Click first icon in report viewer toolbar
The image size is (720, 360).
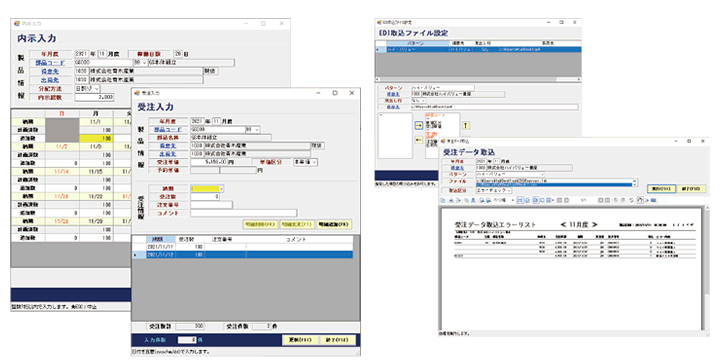(443, 201)
